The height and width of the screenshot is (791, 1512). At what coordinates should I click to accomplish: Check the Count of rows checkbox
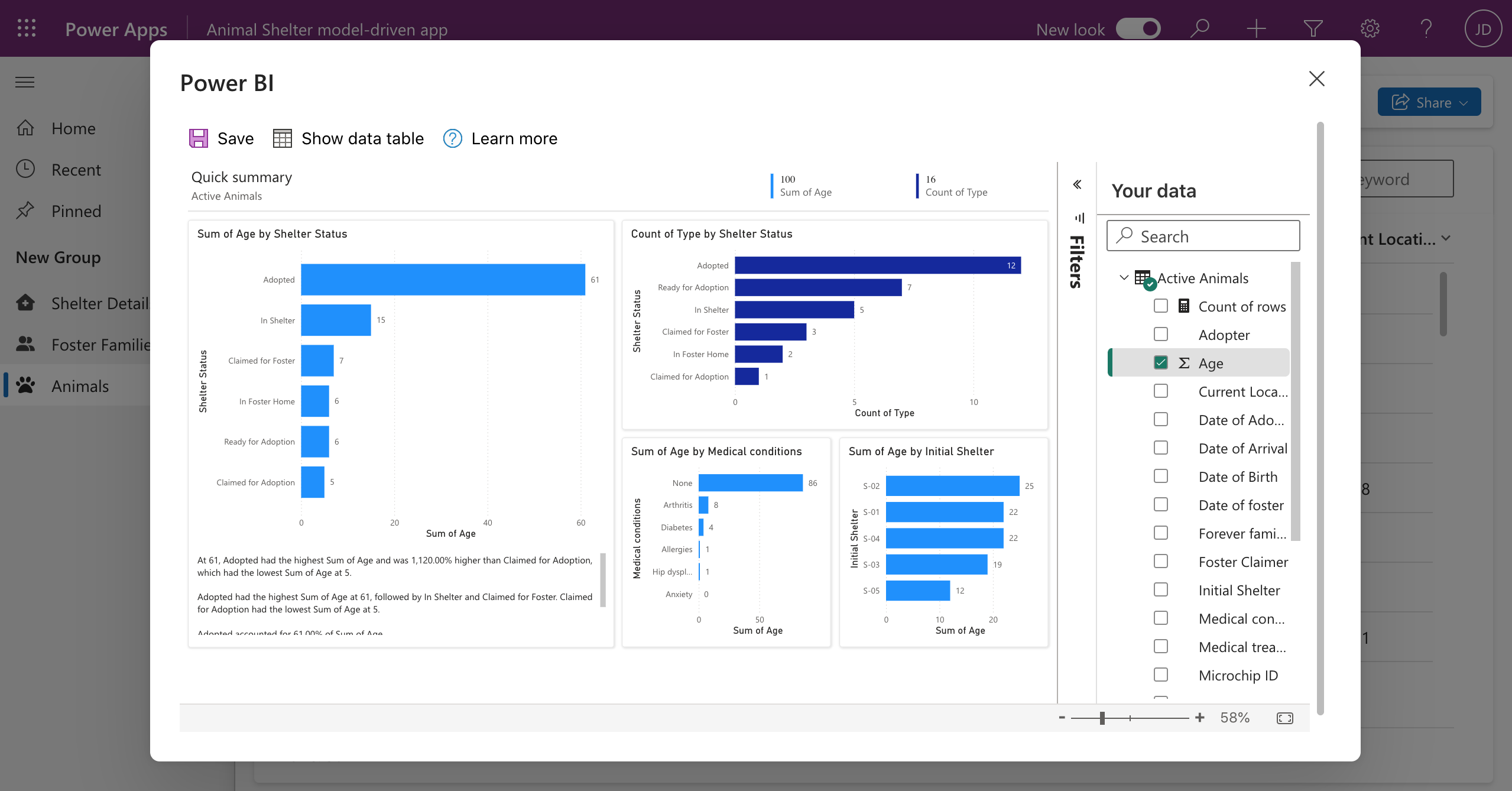[1161, 306]
